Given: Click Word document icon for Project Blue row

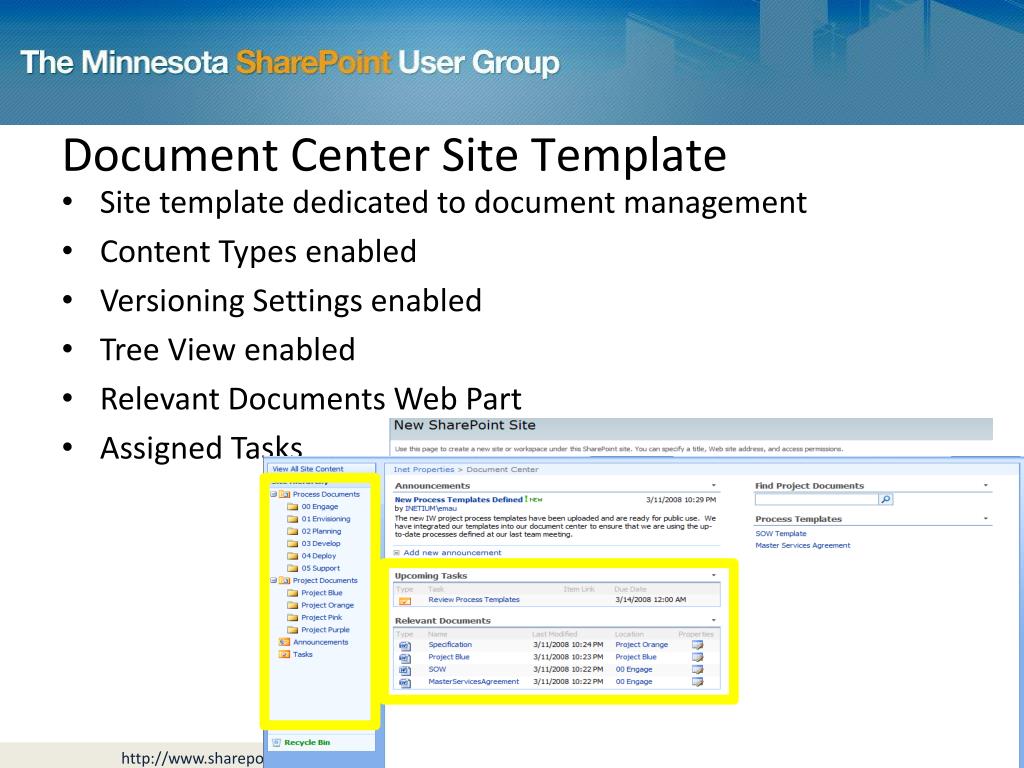Looking at the screenshot, I should [x=405, y=658].
